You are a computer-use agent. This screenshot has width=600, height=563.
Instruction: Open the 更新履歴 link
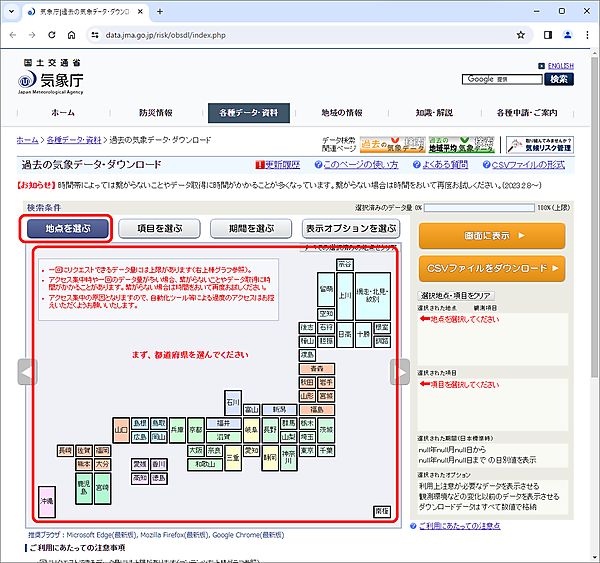tap(282, 165)
